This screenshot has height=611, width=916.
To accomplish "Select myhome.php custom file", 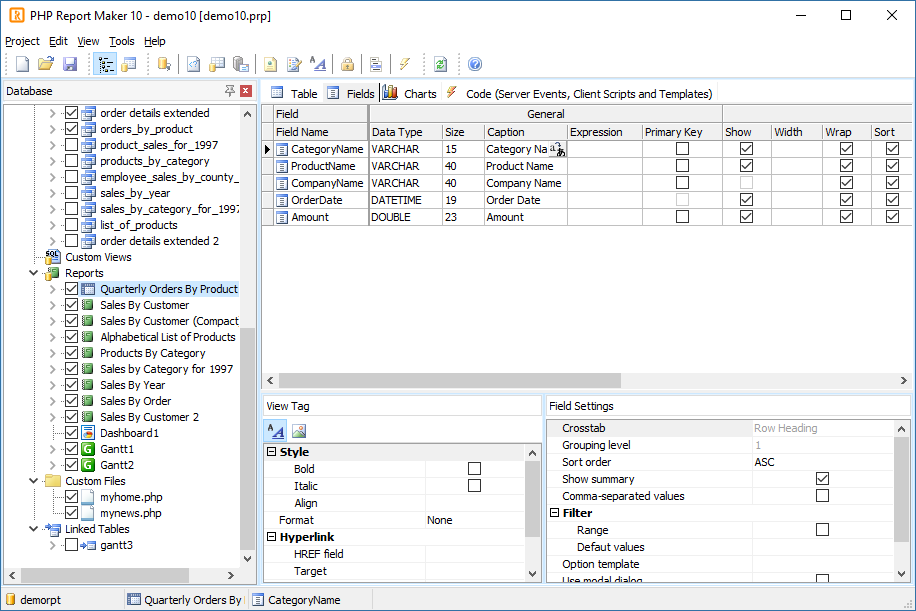I will [131, 497].
